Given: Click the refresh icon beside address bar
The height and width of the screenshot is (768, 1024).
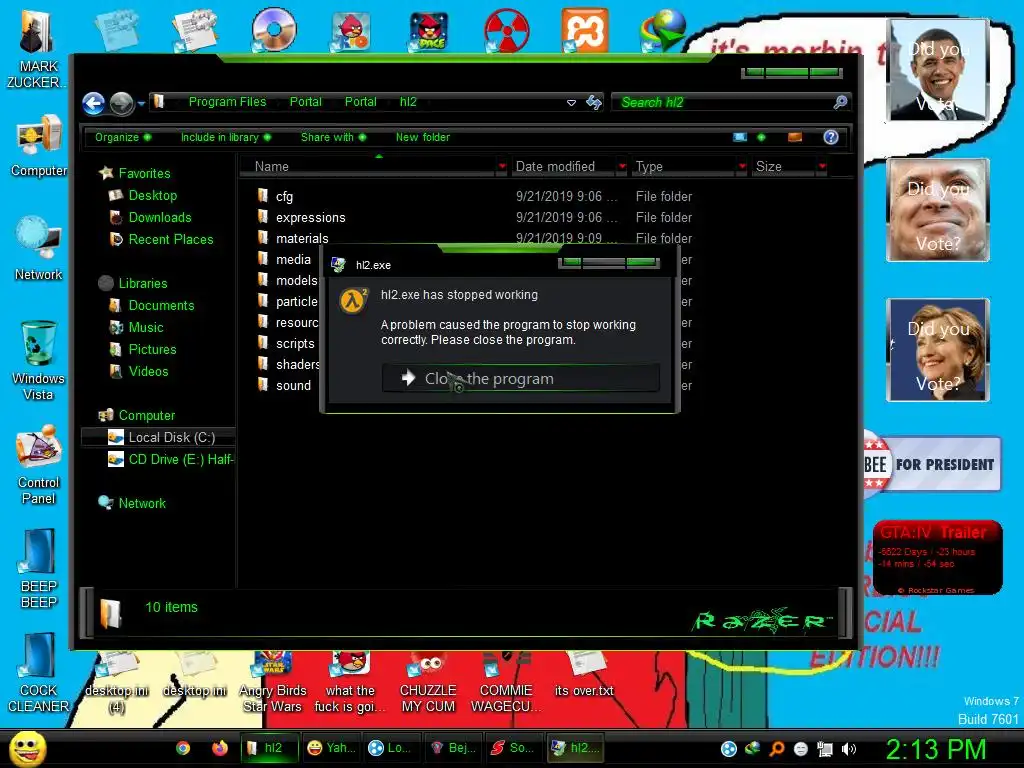Looking at the screenshot, I should [594, 103].
